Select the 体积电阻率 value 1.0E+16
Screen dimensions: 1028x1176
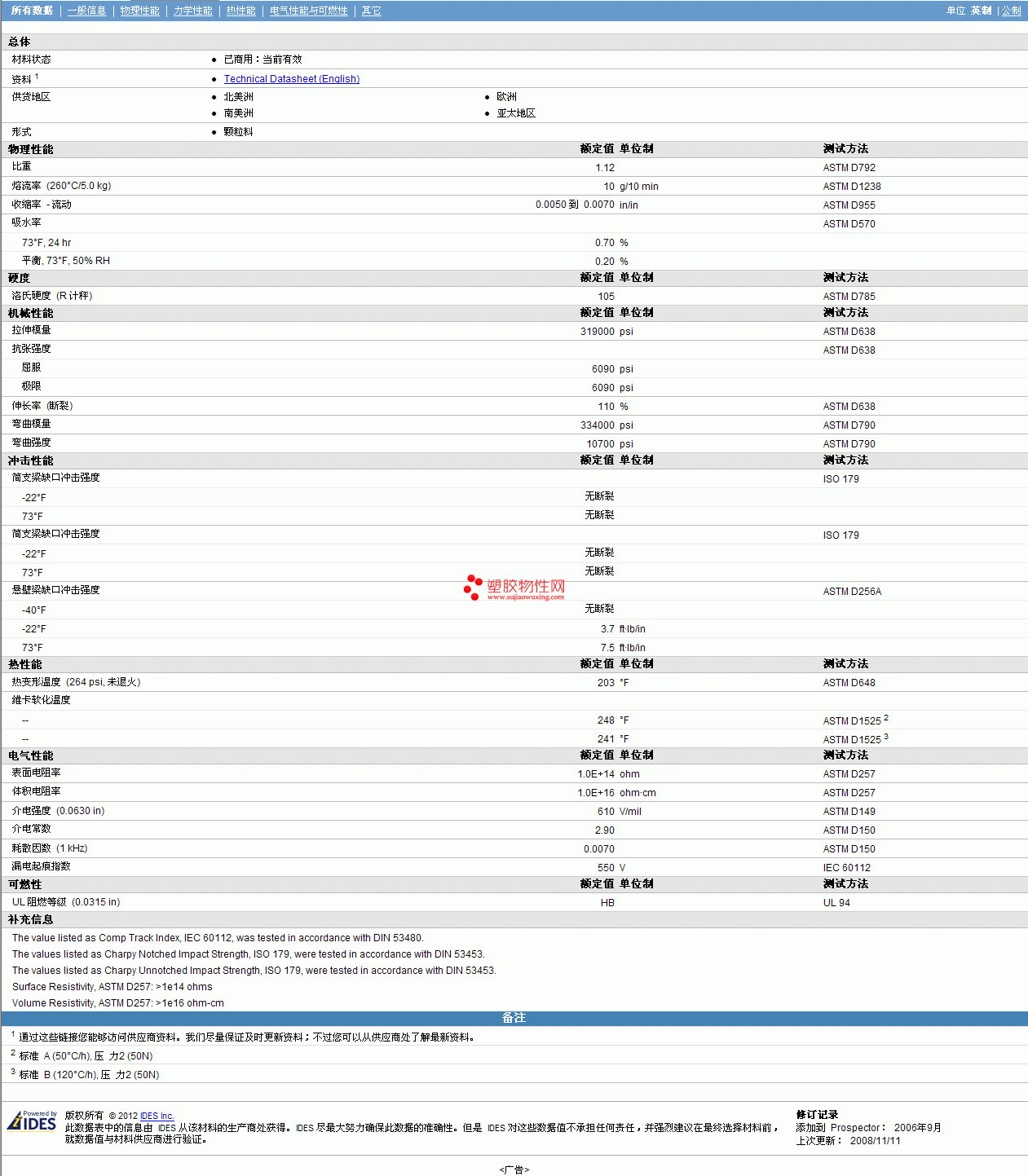click(596, 793)
